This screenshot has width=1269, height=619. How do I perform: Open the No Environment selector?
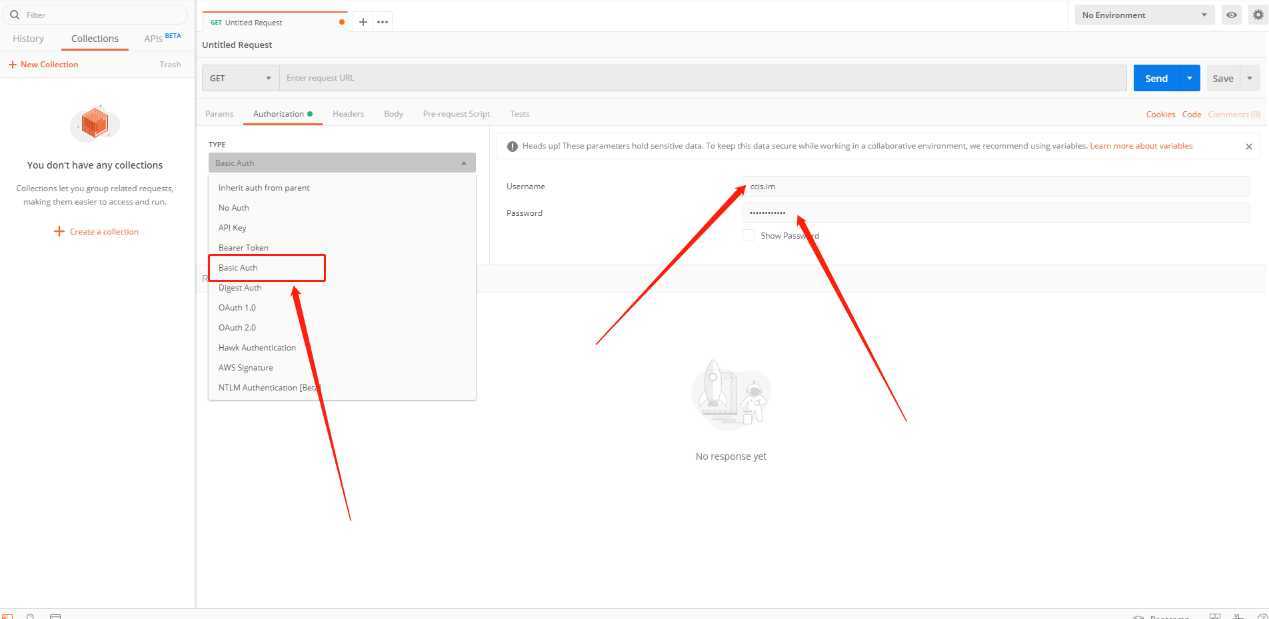pos(1144,15)
